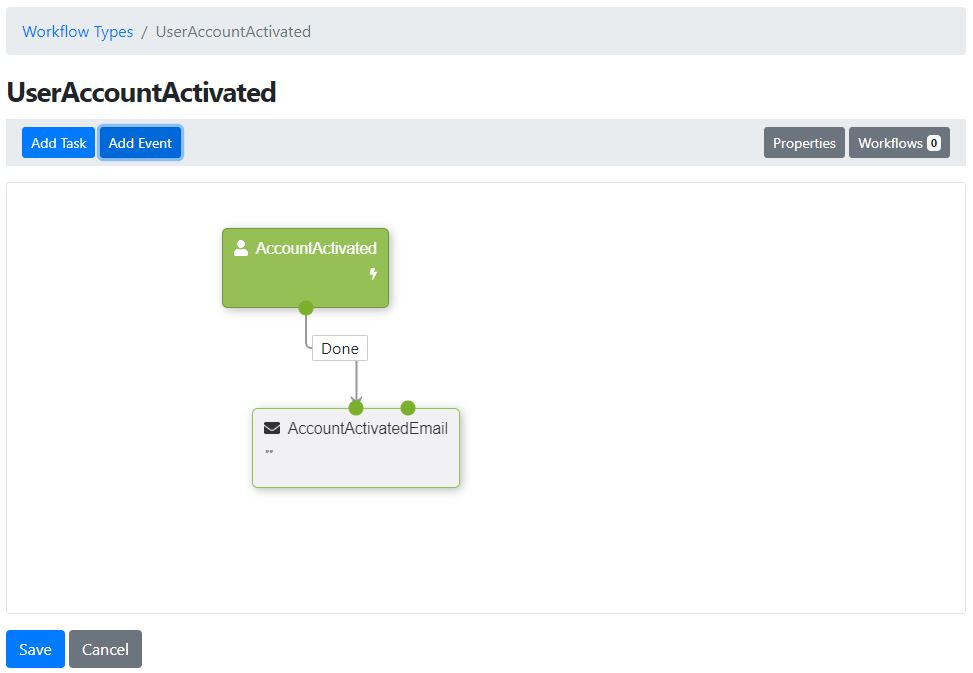Click the user icon in AccountActivated node
The height and width of the screenshot is (673, 973).
pos(241,248)
